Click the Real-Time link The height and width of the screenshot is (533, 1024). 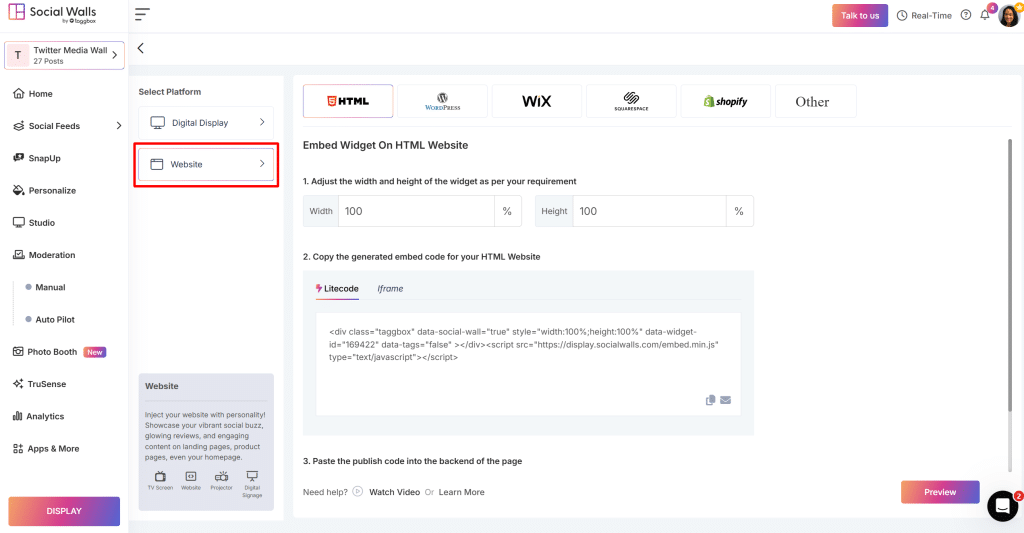point(924,15)
